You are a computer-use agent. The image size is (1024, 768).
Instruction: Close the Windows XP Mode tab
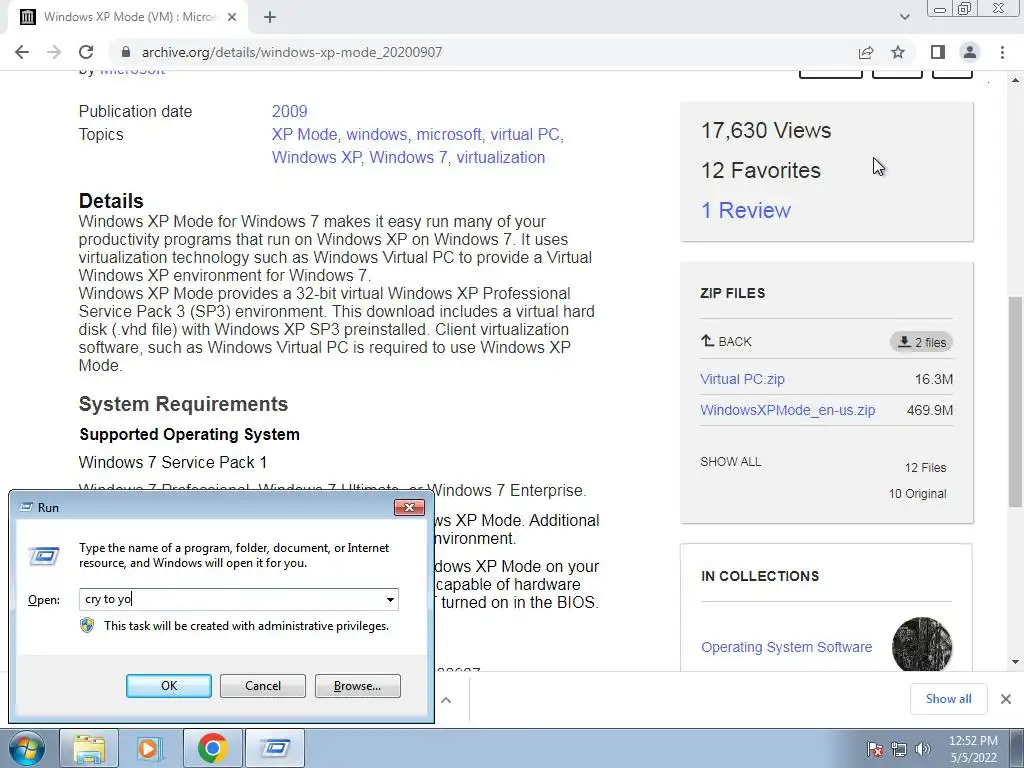coord(232,18)
